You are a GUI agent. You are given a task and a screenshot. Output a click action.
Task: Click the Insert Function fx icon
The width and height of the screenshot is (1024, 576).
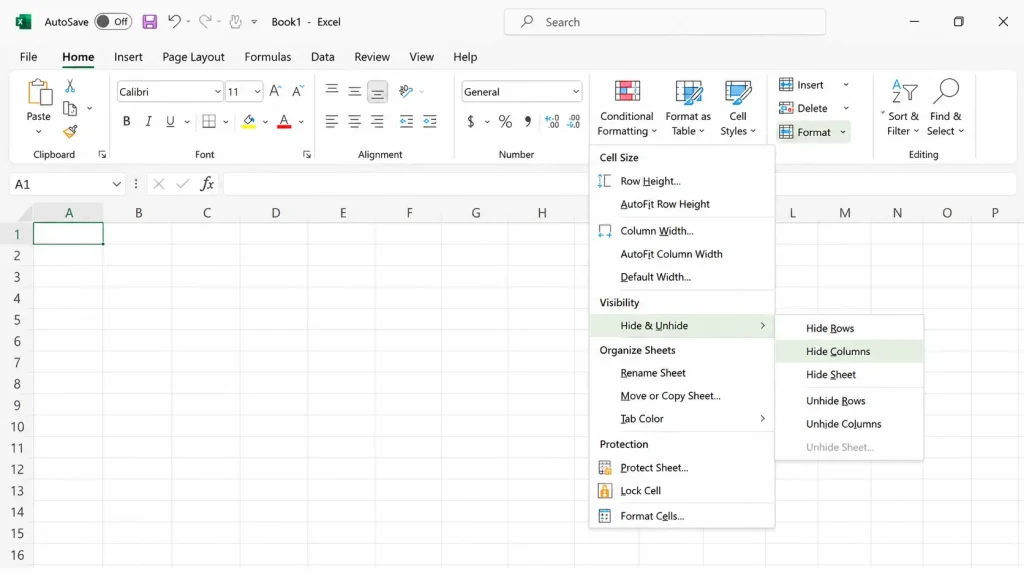[x=207, y=184]
